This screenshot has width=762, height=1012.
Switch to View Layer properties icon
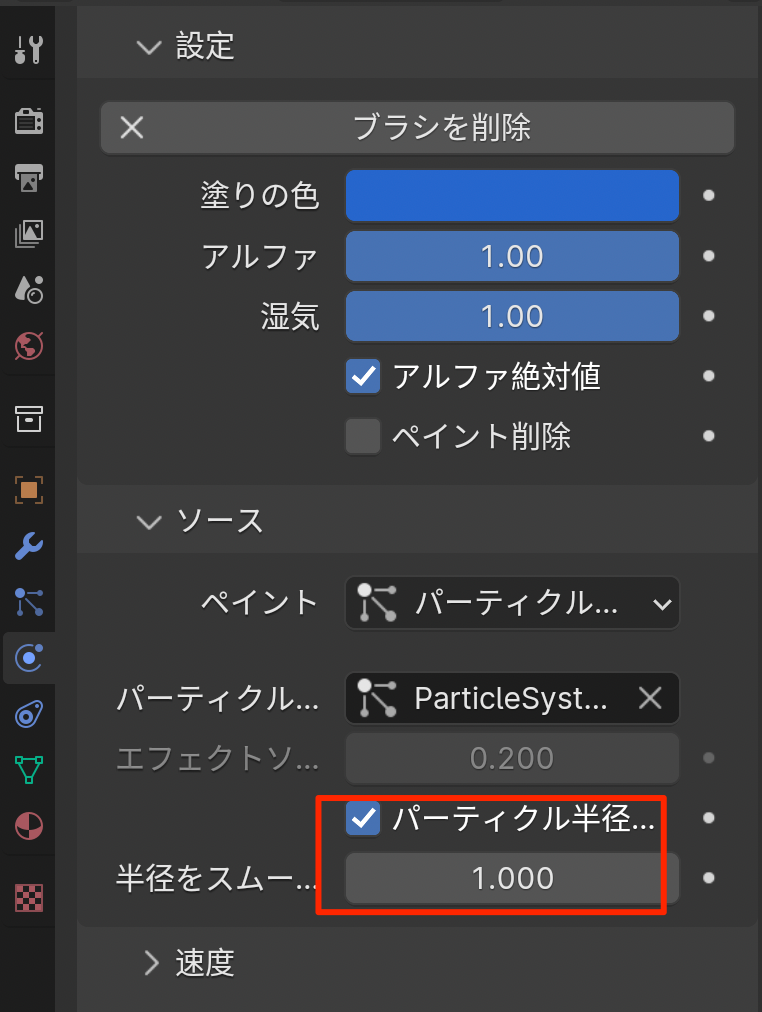coord(29,234)
